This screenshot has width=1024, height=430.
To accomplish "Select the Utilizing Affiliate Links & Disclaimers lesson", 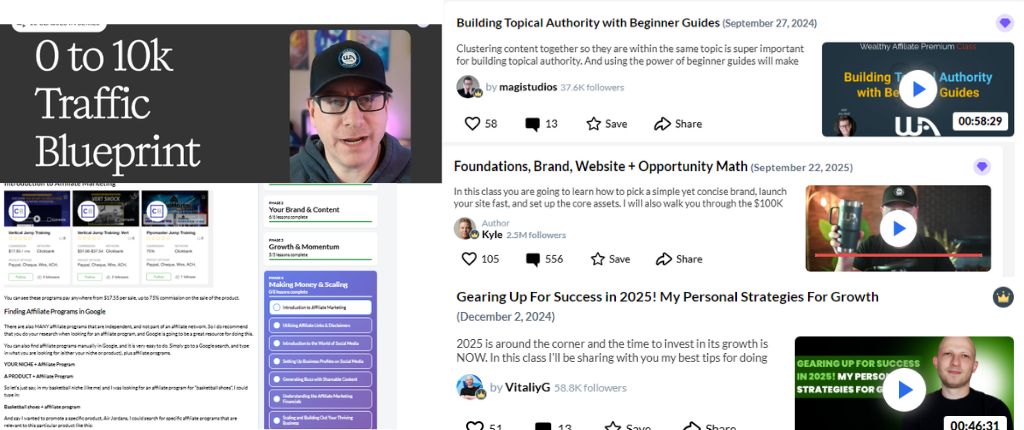I will (320, 325).
